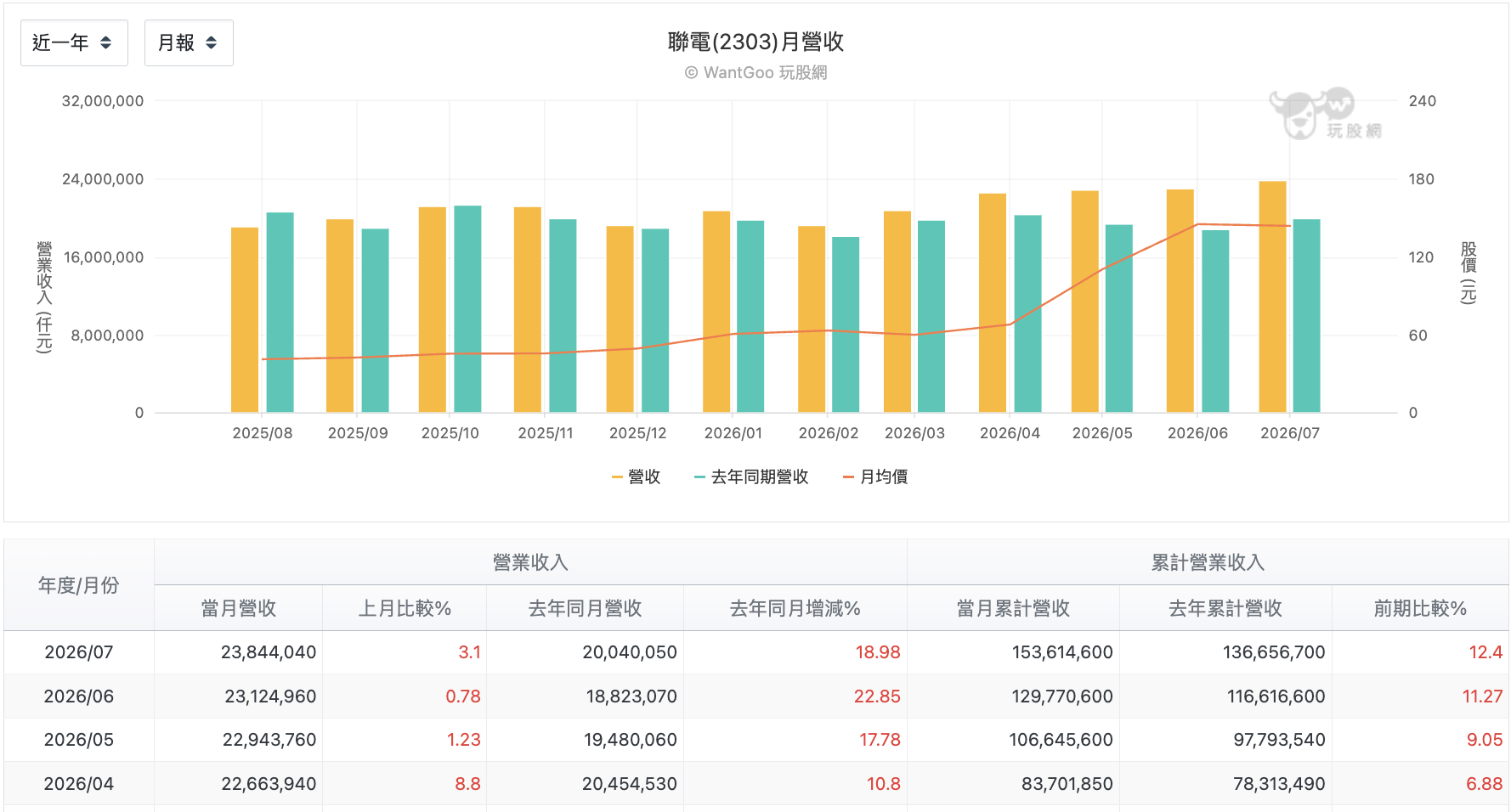Click the yellow 2025/08 revenue bar
1511x812 pixels.
pyautogui.click(x=245, y=320)
